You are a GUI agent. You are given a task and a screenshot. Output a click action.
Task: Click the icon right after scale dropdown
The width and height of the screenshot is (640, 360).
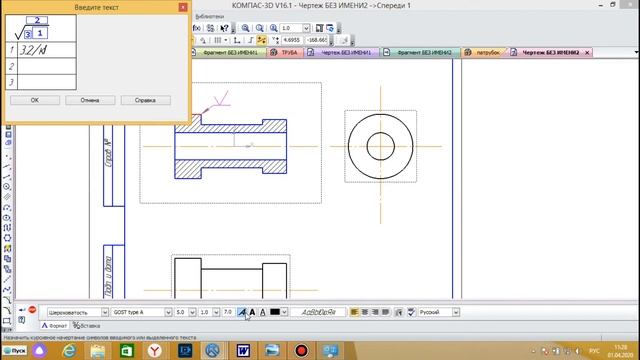pyautogui.click(x=320, y=28)
